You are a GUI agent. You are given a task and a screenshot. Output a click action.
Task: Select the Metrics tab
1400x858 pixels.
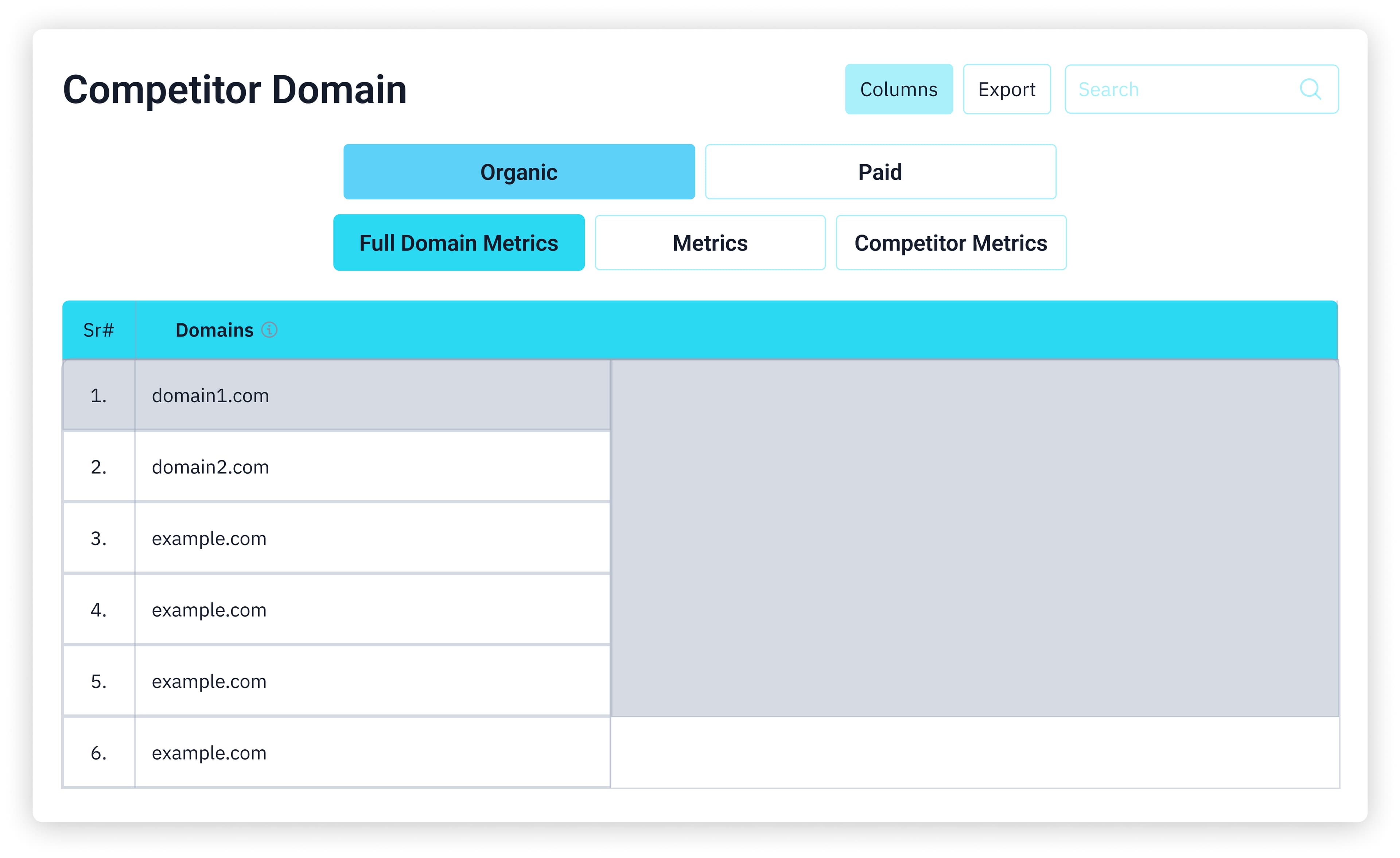click(709, 243)
